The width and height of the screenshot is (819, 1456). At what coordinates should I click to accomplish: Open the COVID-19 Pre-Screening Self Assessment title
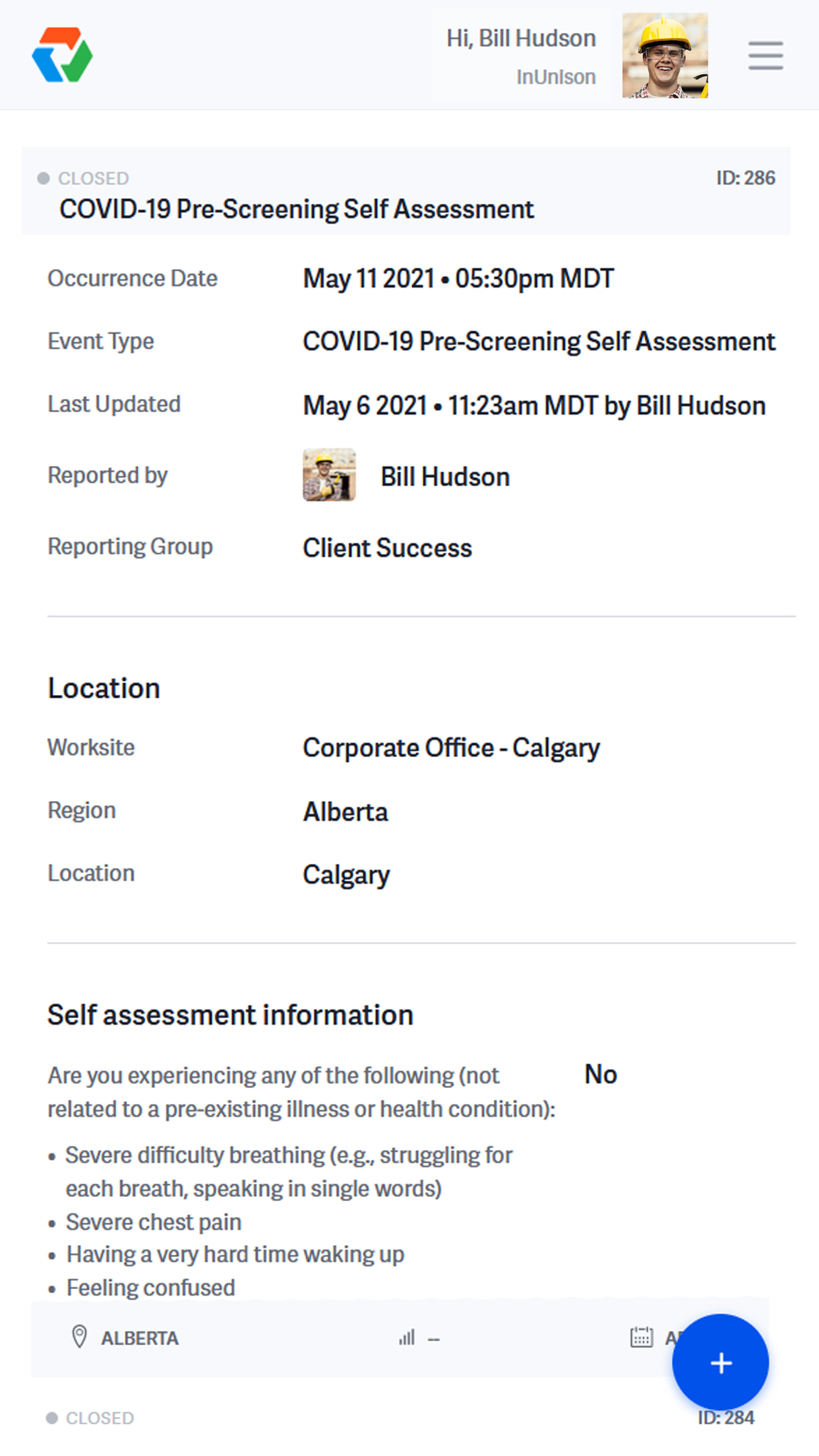(296, 209)
